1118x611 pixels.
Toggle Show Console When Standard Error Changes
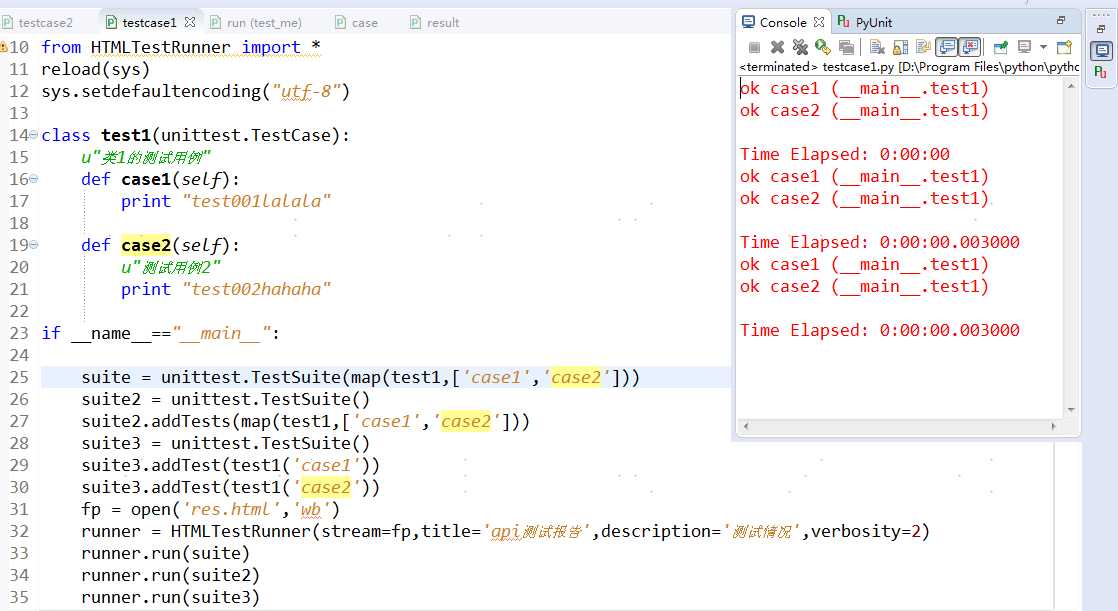pyautogui.click(x=970, y=47)
